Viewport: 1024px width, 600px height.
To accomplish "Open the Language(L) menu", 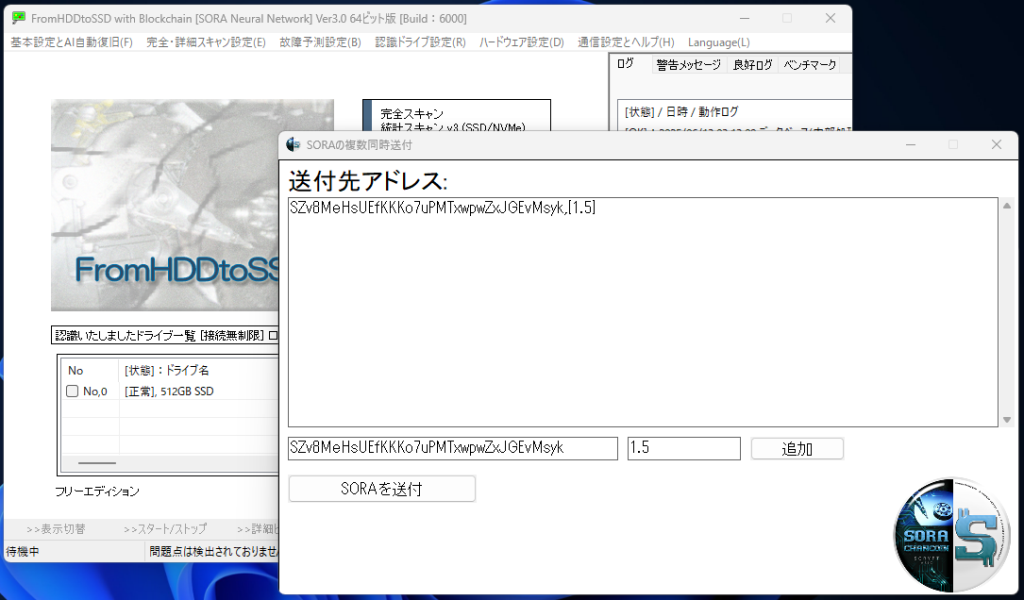I will 718,42.
